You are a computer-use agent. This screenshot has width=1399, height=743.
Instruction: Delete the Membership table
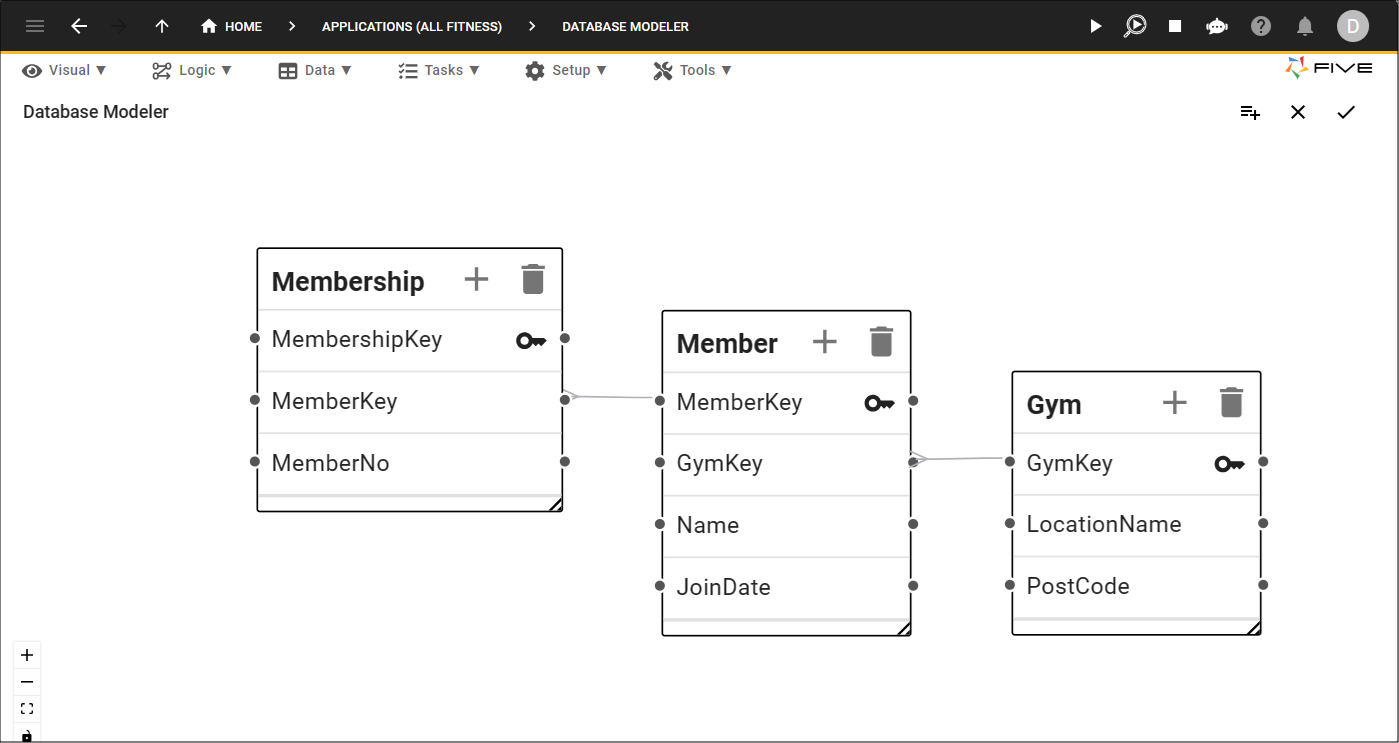pos(533,279)
